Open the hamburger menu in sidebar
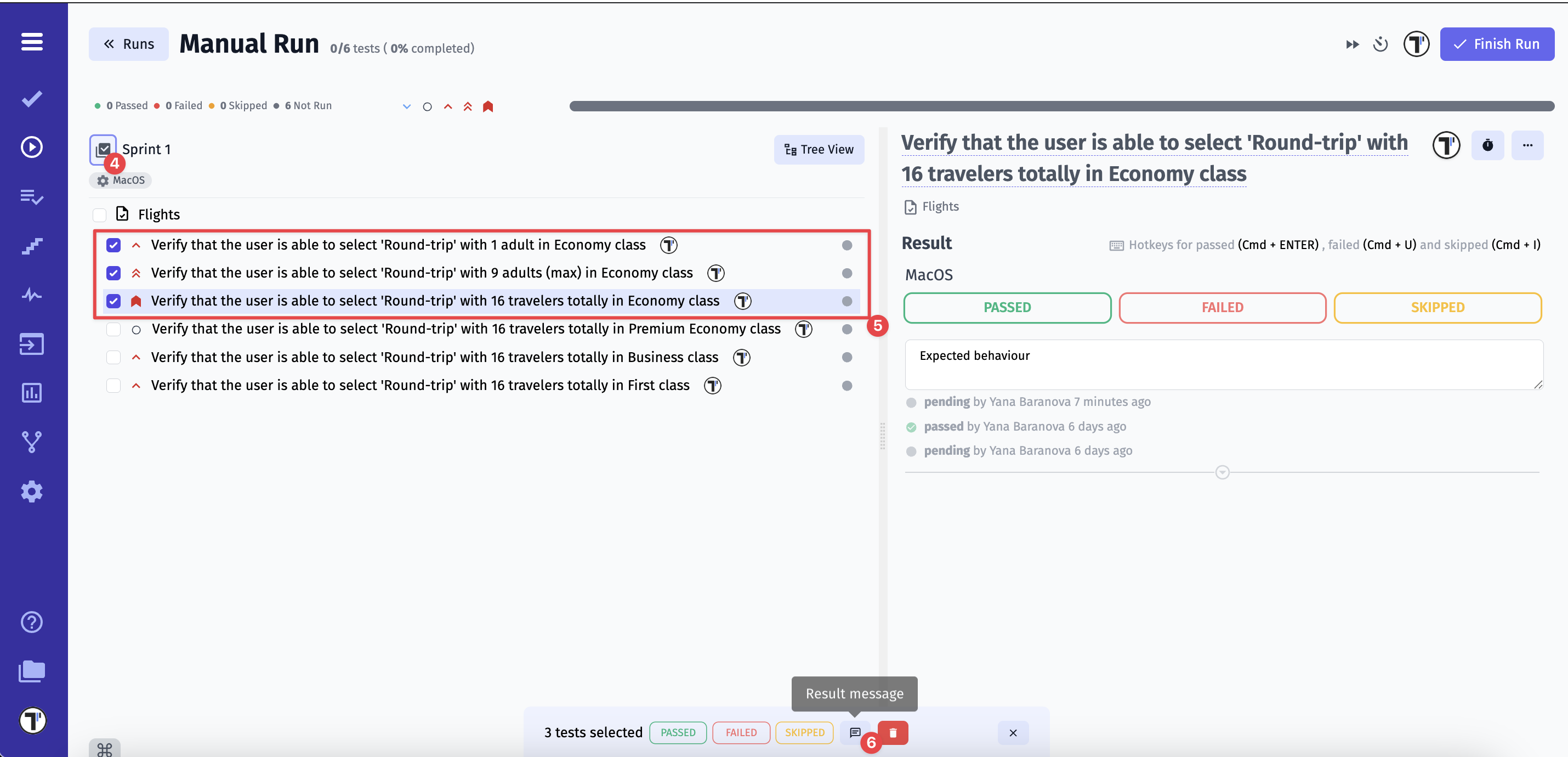This screenshot has height=757, width=1568. point(32,42)
